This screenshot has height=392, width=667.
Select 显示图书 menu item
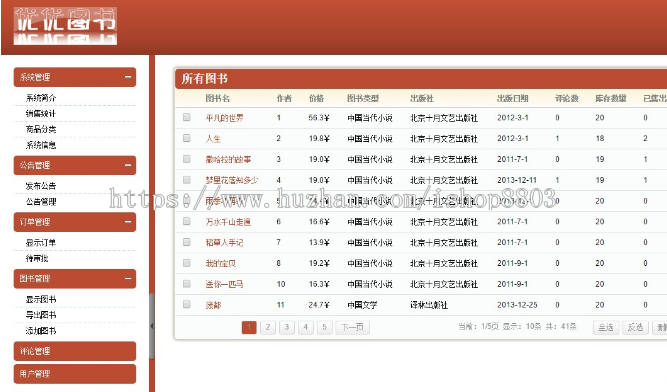pos(41,299)
